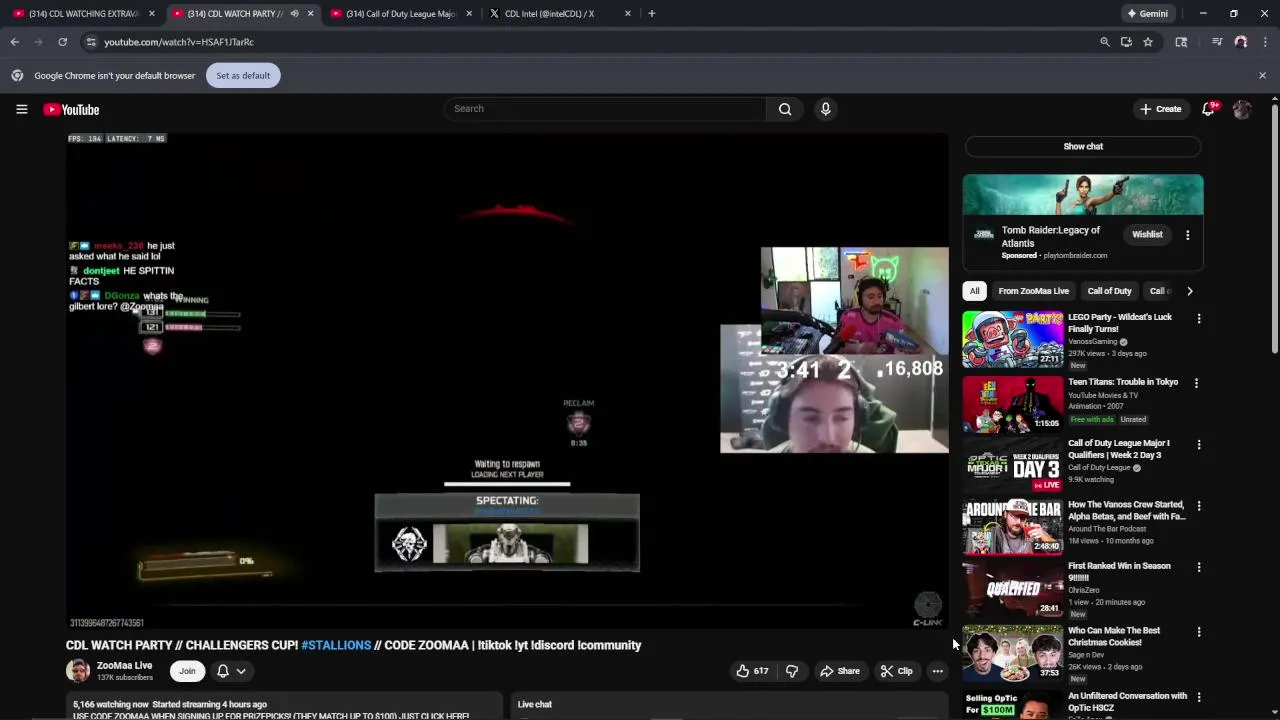Open options for Tomb Raider ad
The height and width of the screenshot is (720, 1280).
tap(1187, 235)
